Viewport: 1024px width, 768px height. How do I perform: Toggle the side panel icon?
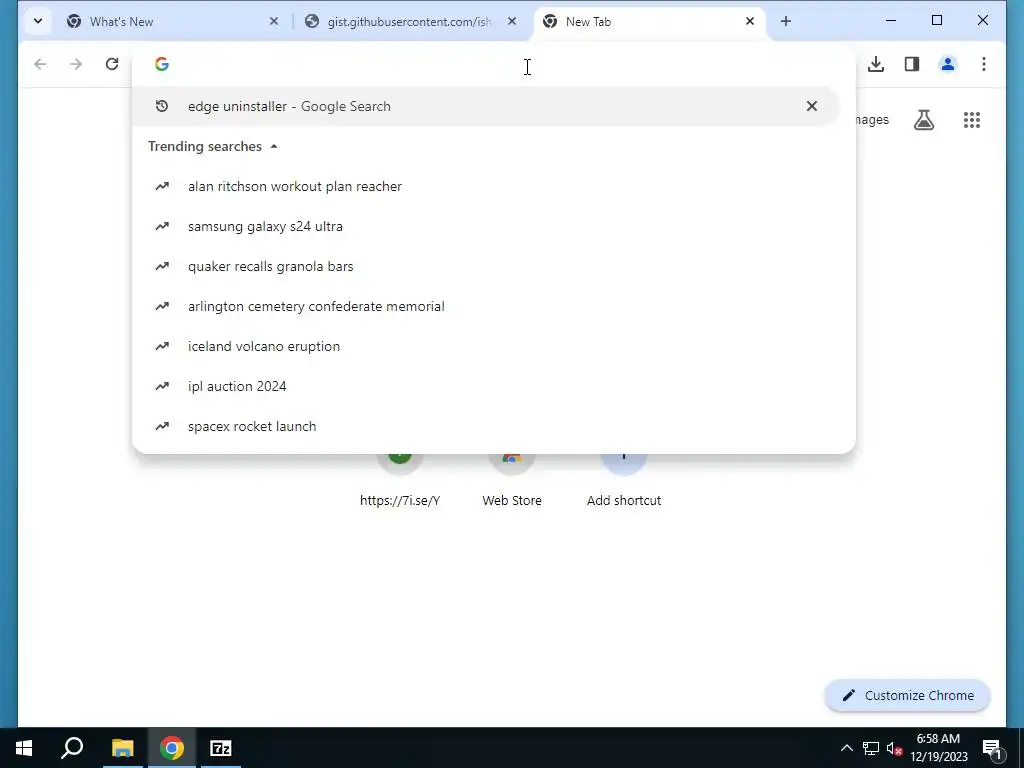912,64
